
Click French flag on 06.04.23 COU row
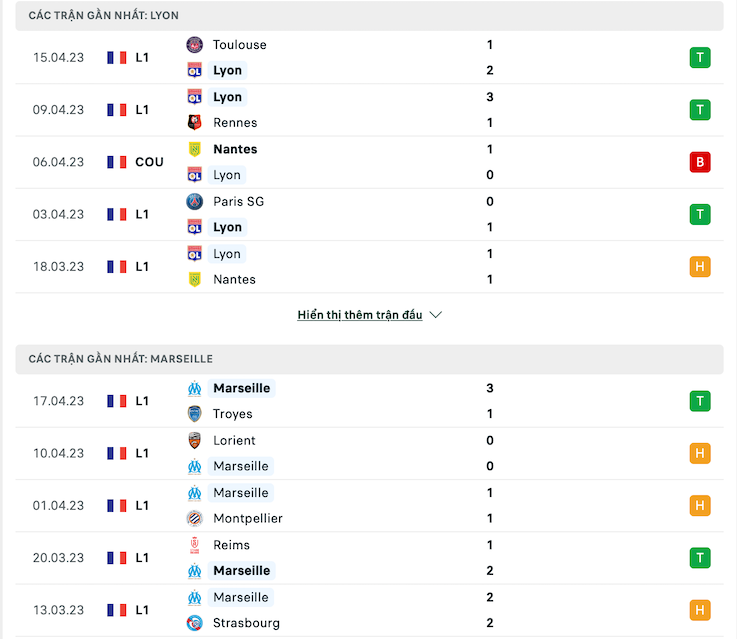pyautogui.click(x=117, y=162)
